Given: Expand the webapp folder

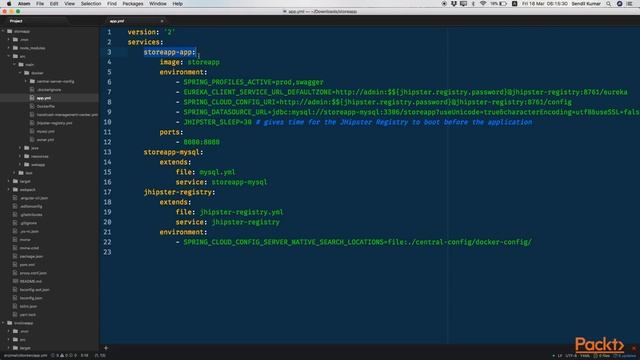Looking at the screenshot, I should coord(20,164).
